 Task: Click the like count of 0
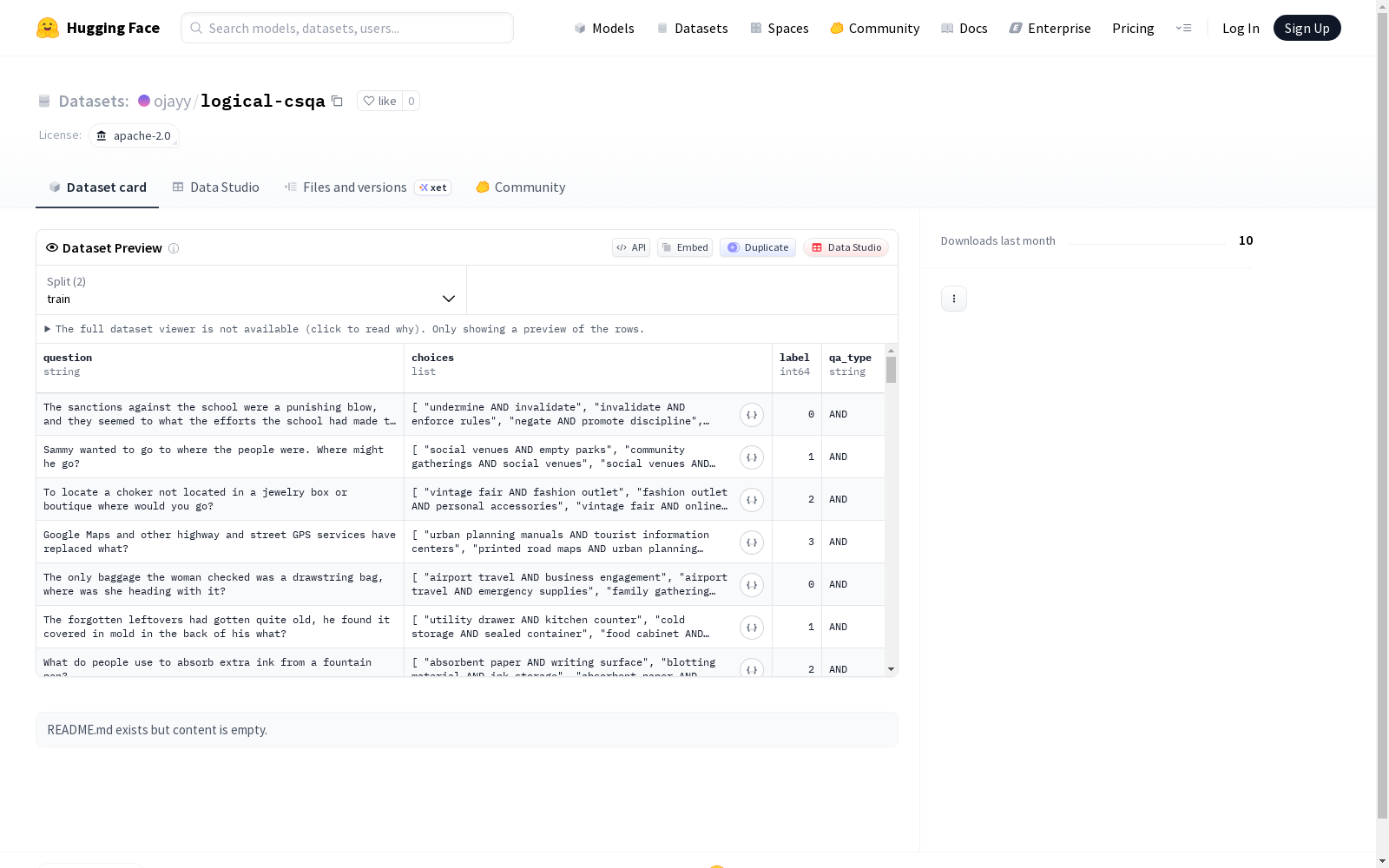tap(411, 101)
